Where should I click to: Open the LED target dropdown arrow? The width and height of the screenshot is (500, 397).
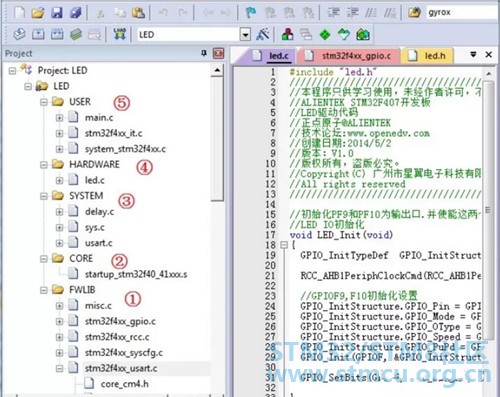(x=245, y=34)
